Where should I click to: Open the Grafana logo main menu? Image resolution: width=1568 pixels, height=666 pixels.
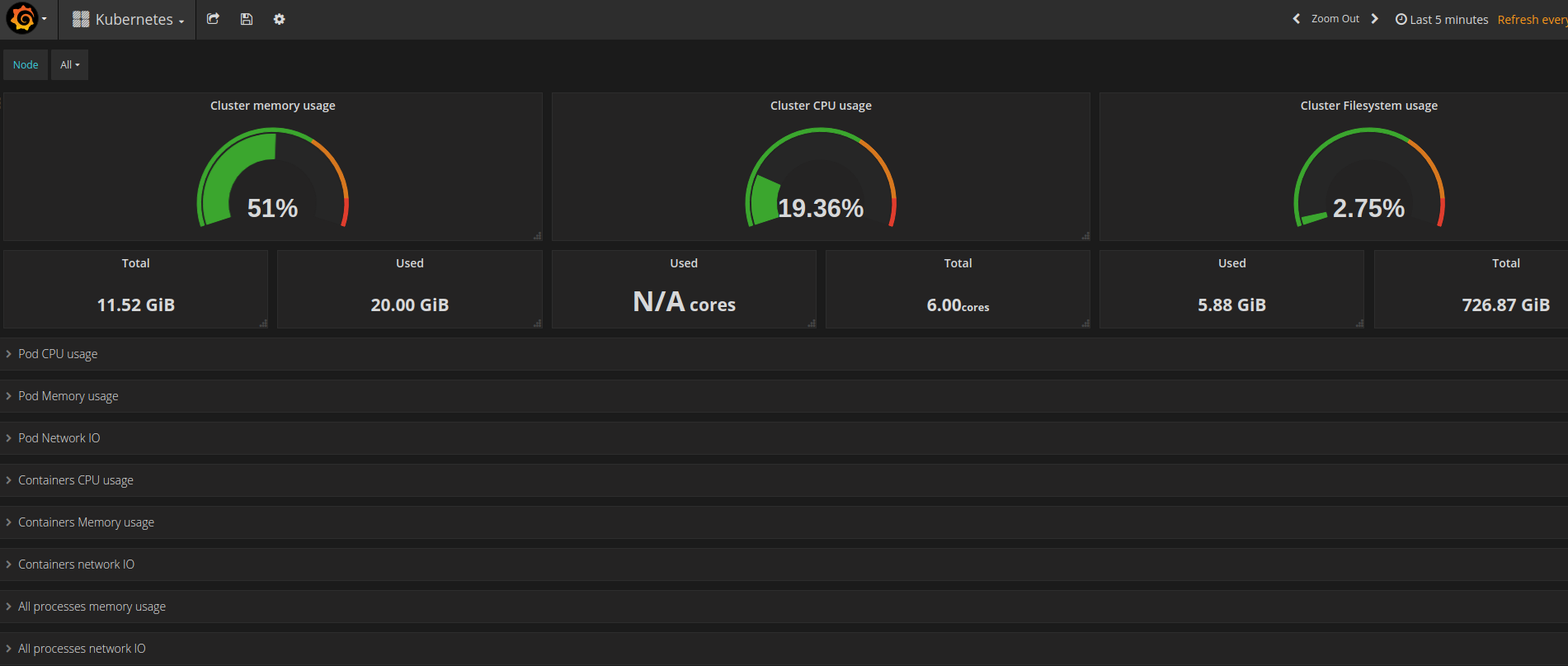(x=27, y=19)
